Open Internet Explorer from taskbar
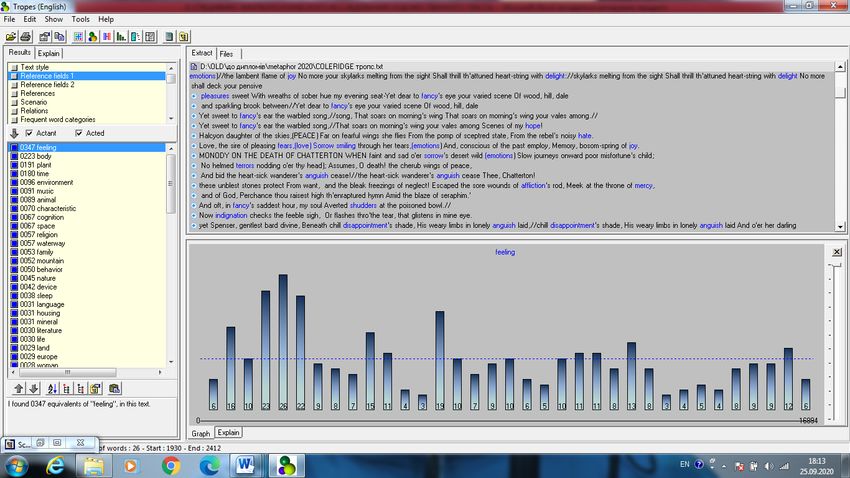850x478 pixels. (x=54, y=466)
